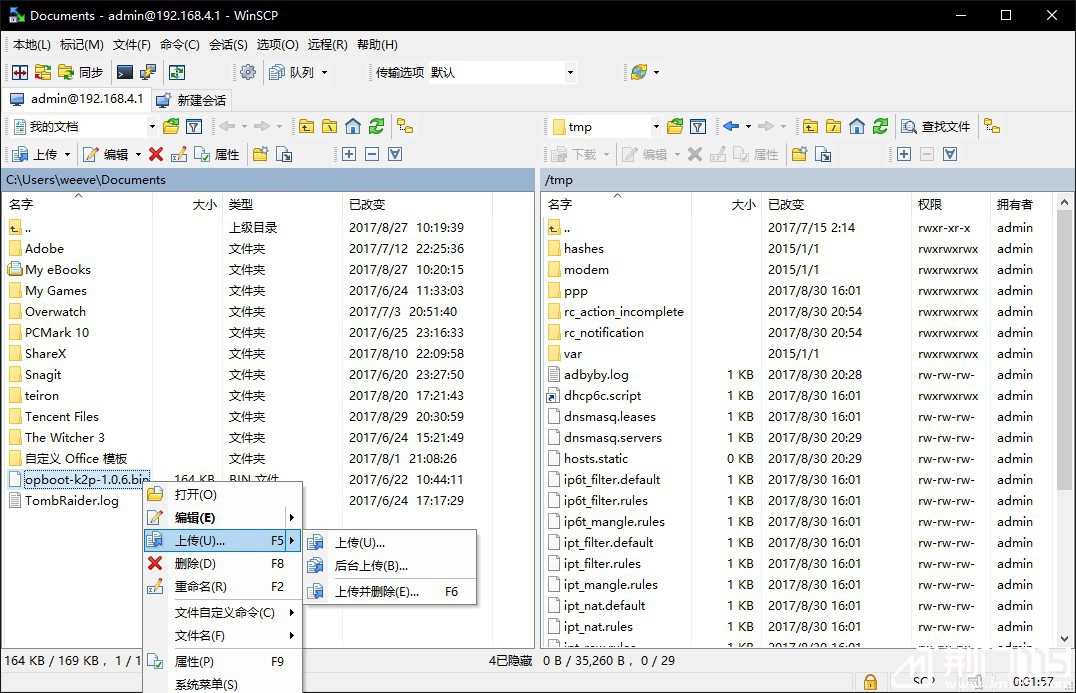The image size is (1076, 693).
Task: Click the remote back arrow
Action: (731, 126)
